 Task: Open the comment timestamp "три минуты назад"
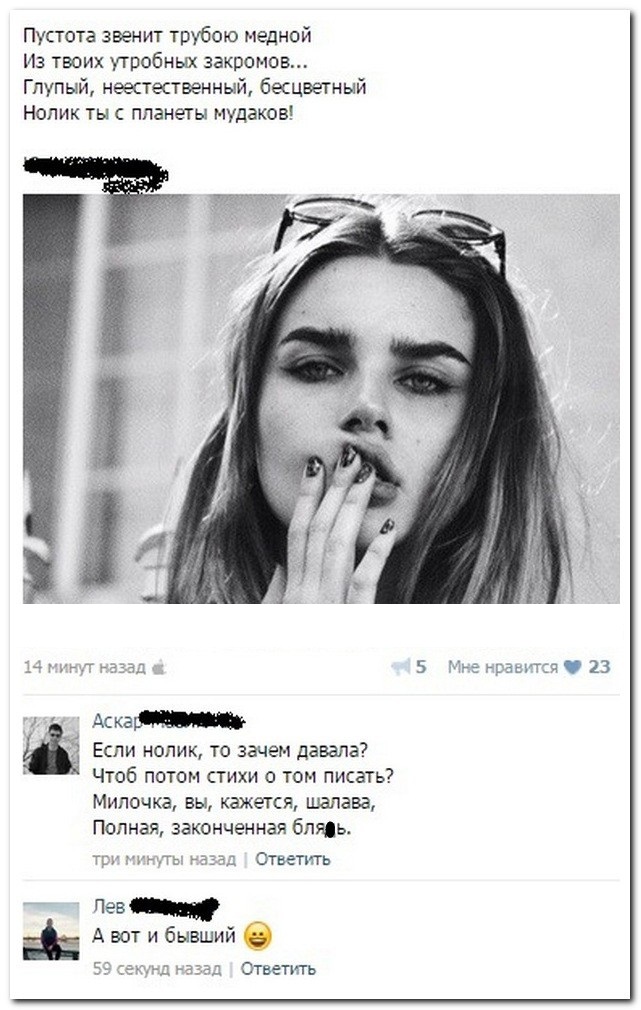pos(164,859)
